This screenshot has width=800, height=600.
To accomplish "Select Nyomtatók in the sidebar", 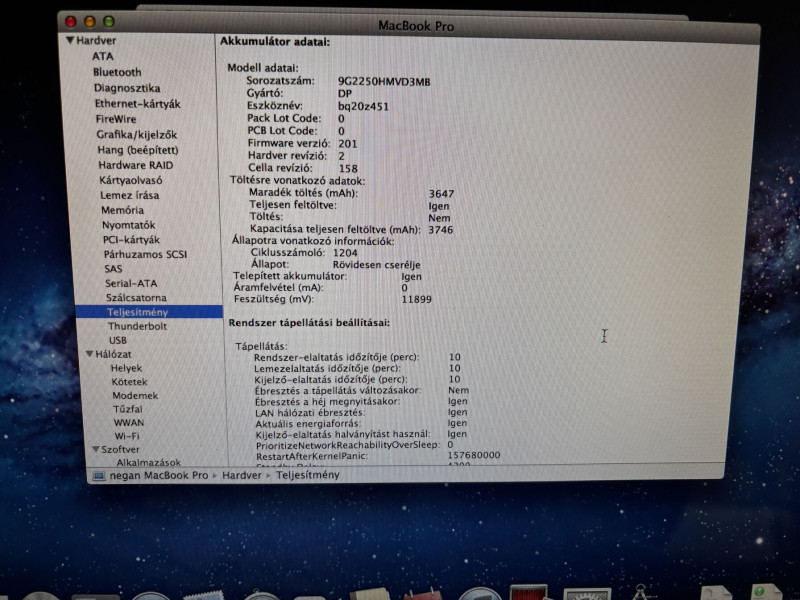I will [x=129, y=225].
